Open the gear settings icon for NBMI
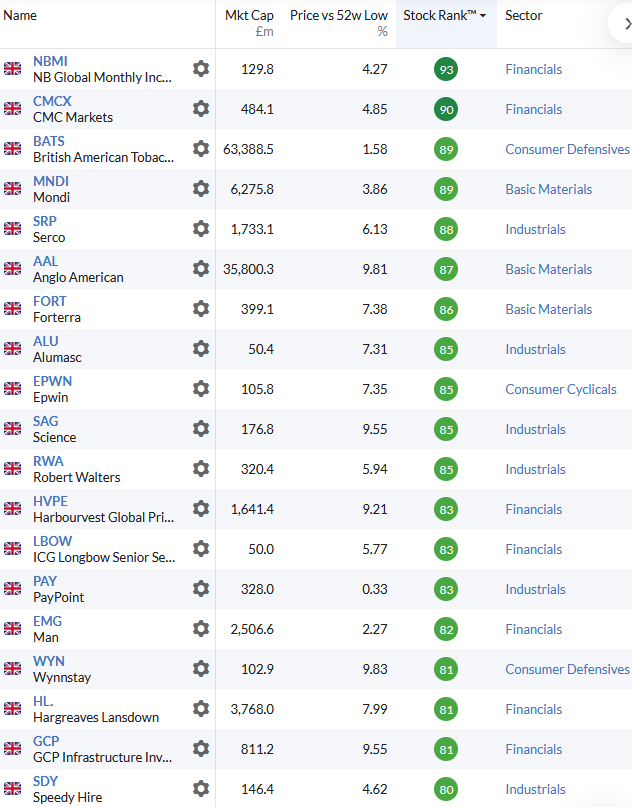 [x=201, y=68]
